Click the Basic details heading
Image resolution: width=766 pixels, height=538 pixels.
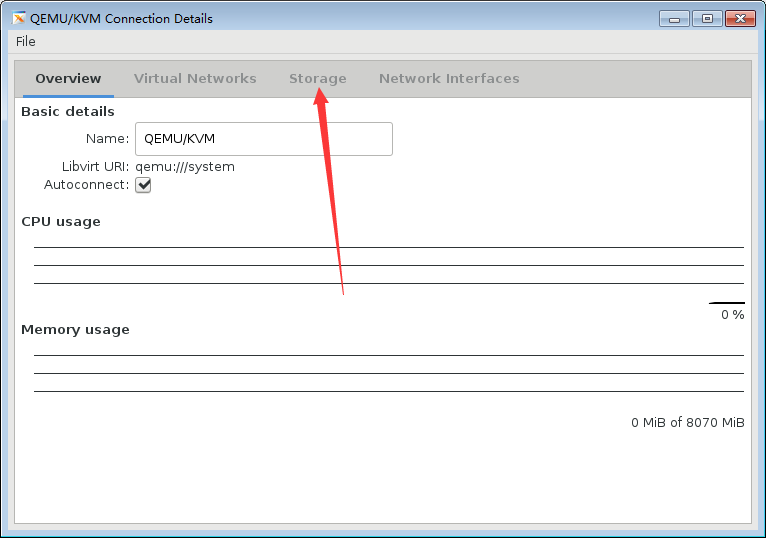(x=68, y=111)
